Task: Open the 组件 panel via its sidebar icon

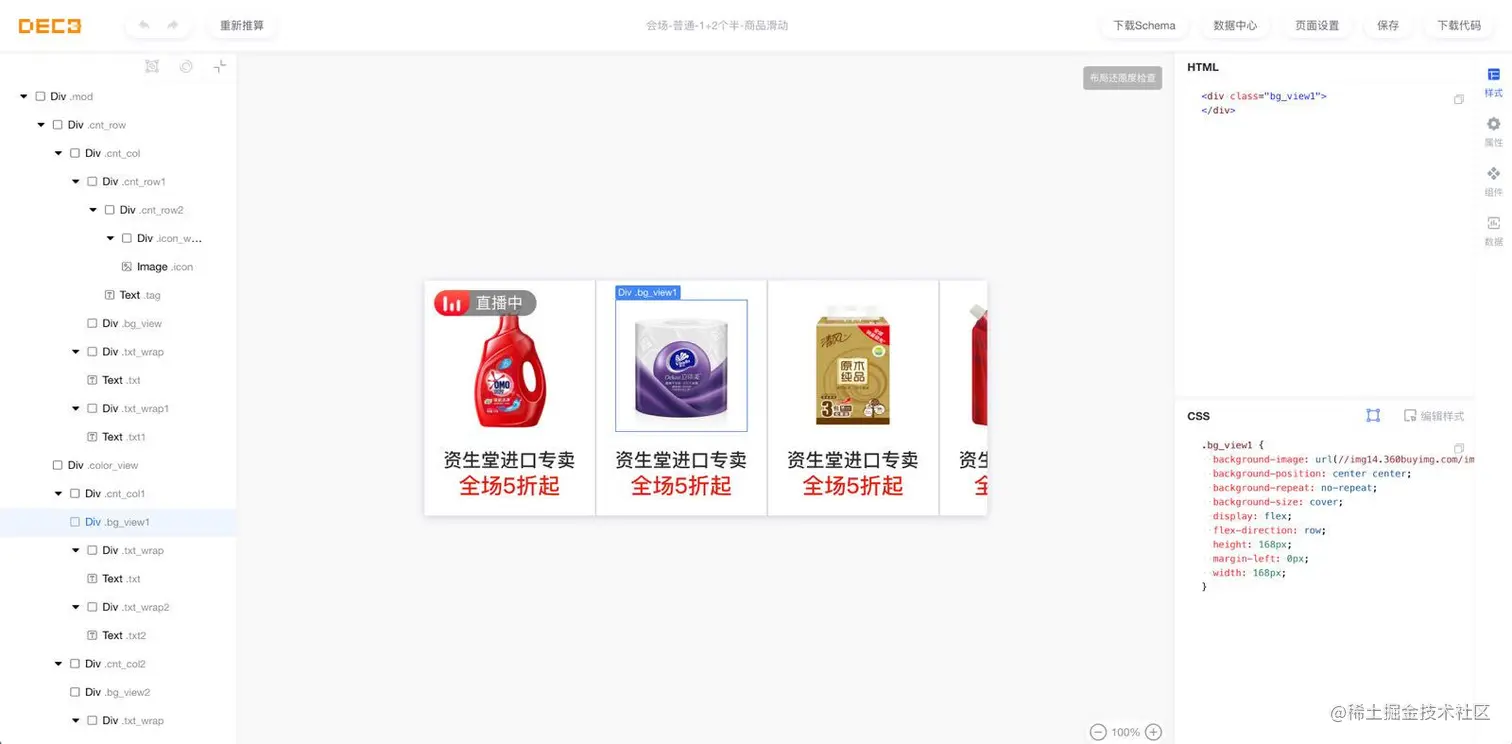Action: click(1493, 173)
